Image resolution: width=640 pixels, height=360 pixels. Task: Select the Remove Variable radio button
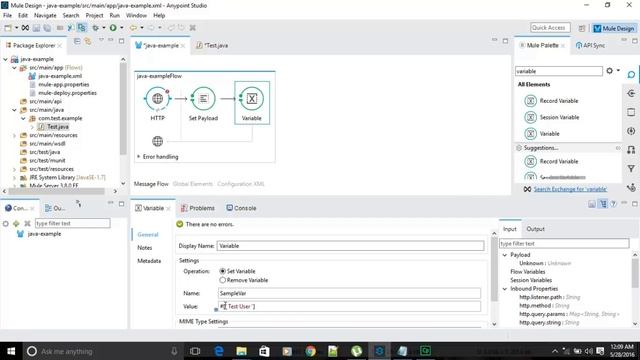(222, 280)
